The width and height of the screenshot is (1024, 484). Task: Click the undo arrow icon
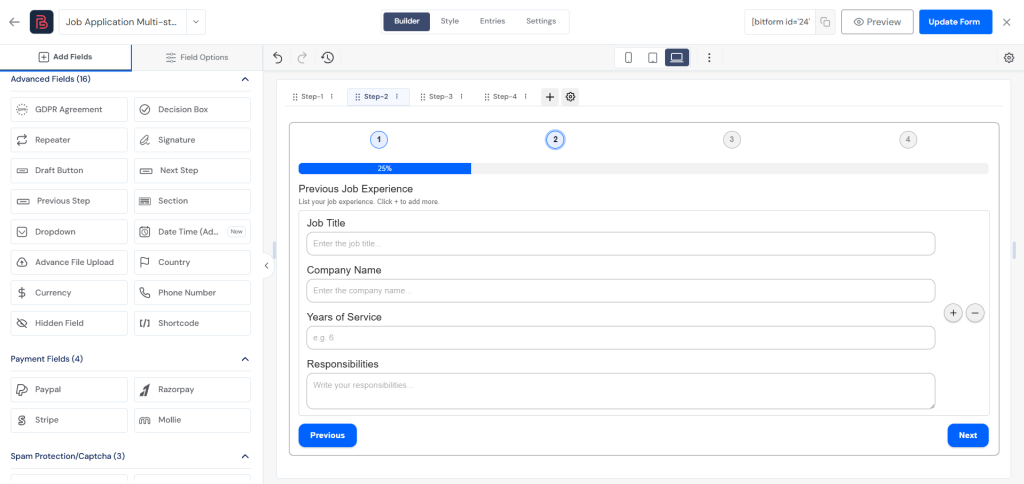[x=278, y=58]
